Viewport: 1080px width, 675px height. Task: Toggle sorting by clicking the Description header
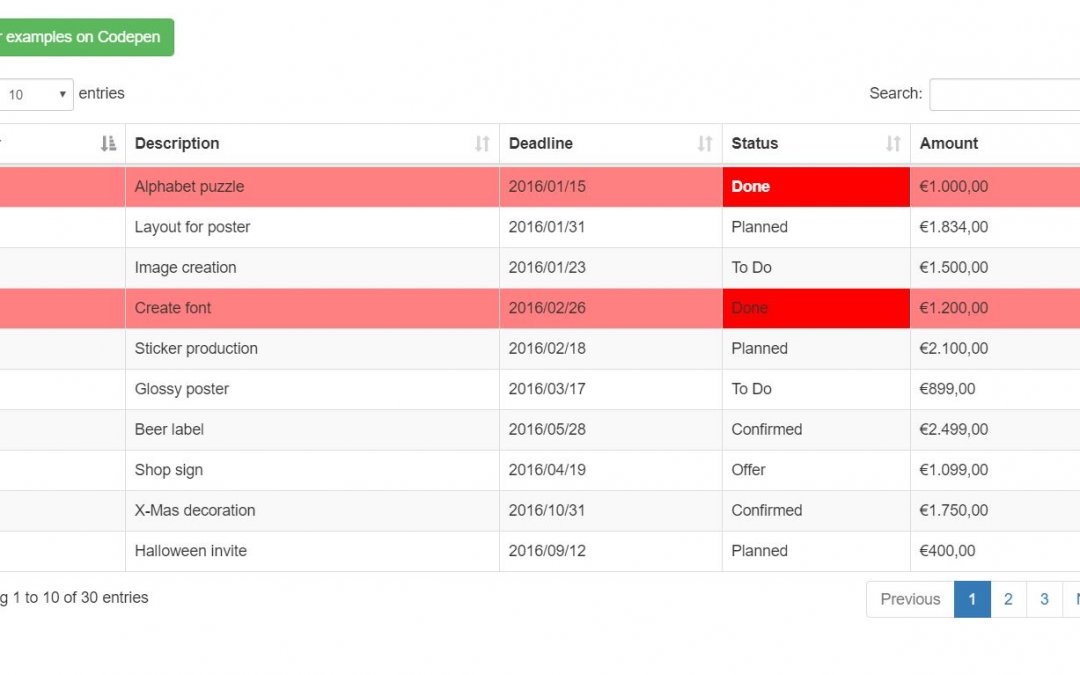coord(177,143)
